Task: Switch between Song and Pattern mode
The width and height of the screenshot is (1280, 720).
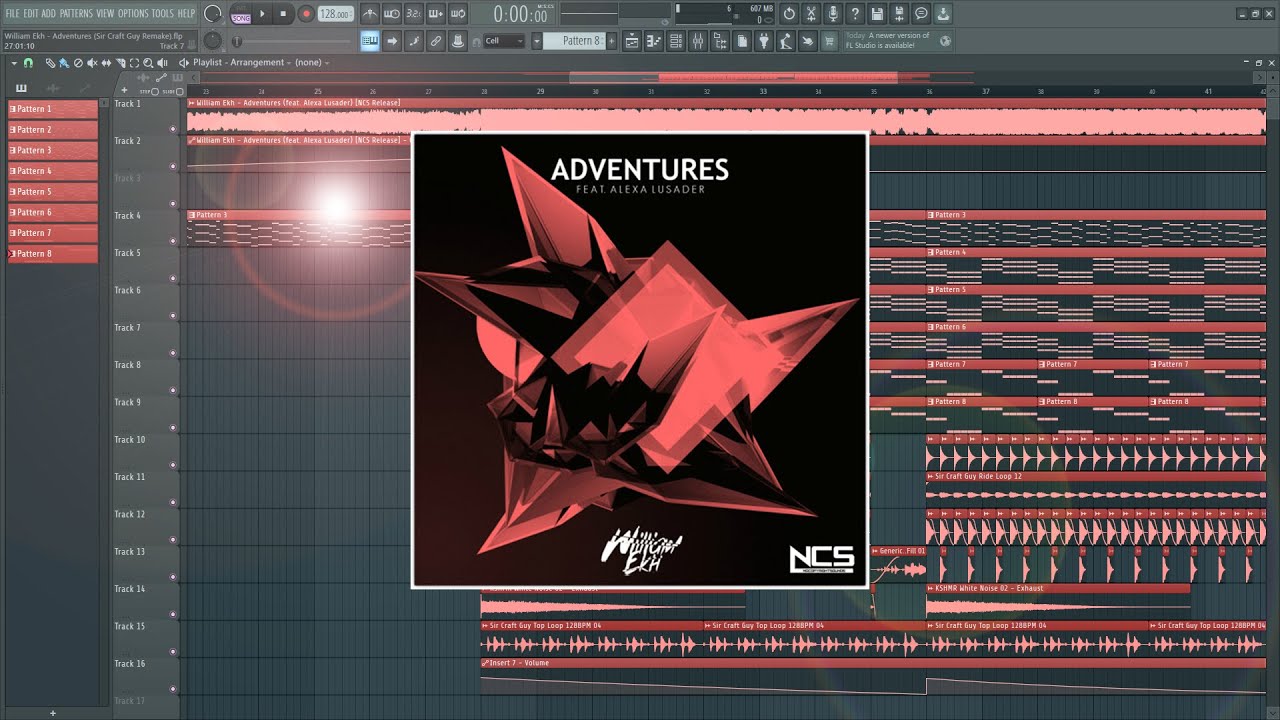Action: click(x=241, y=16)
